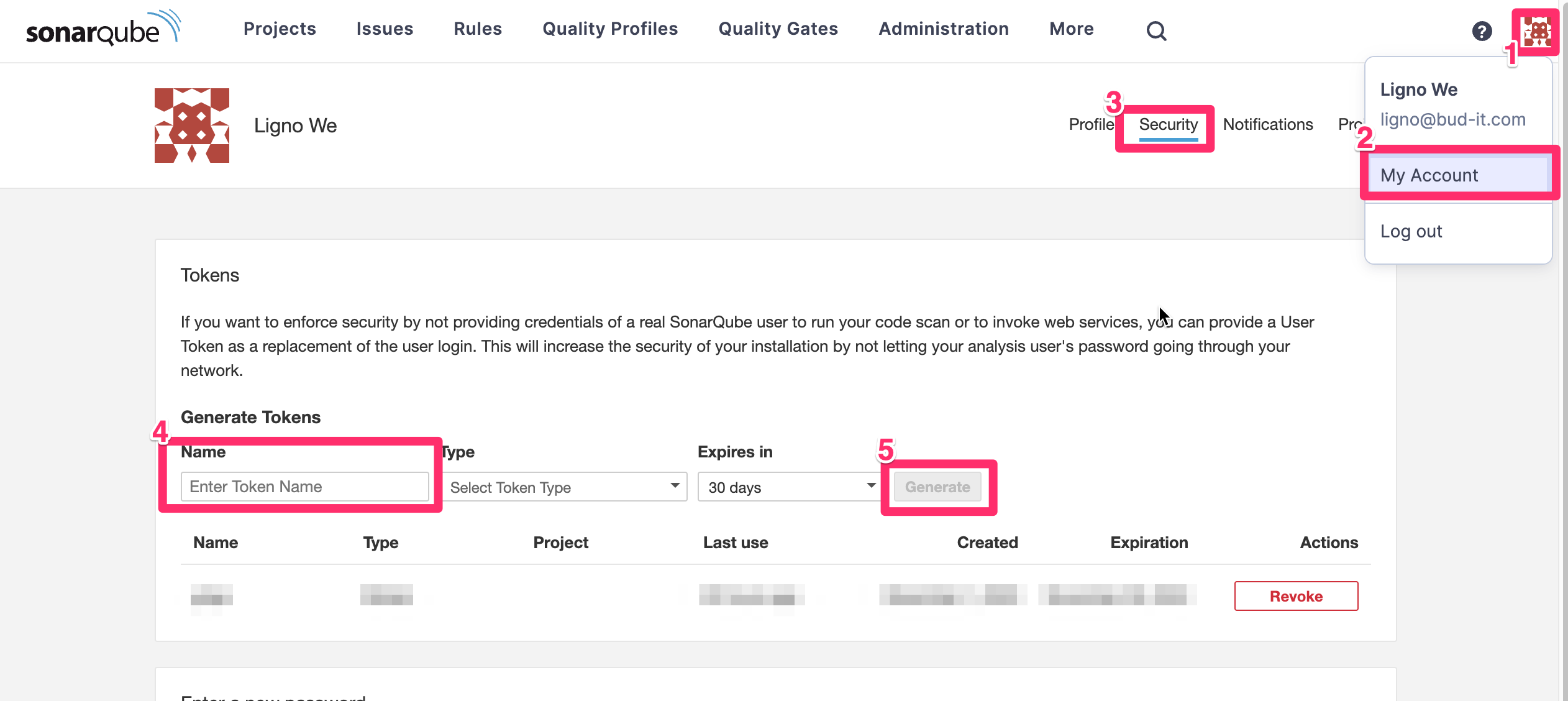Open the Administration section

pyautogui.click(x=943, y=29)
